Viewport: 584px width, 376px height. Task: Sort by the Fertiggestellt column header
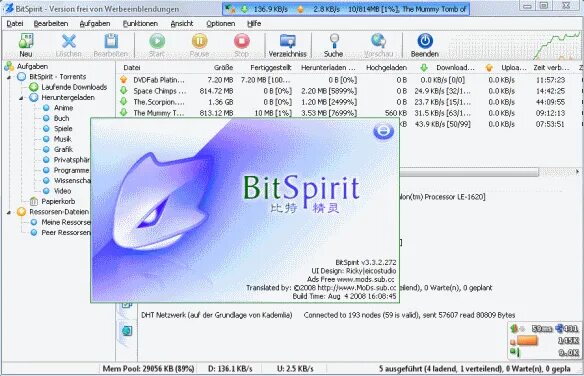point(271,68)
